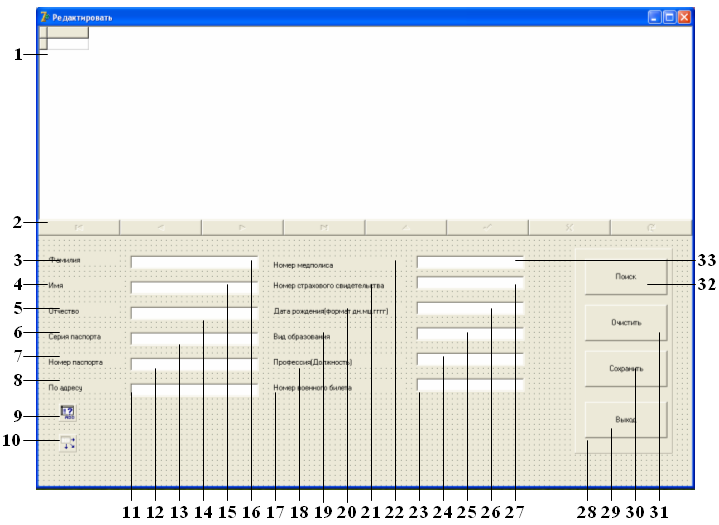Select the Фамилия label

pyautogui.click(x=64, y=260)
